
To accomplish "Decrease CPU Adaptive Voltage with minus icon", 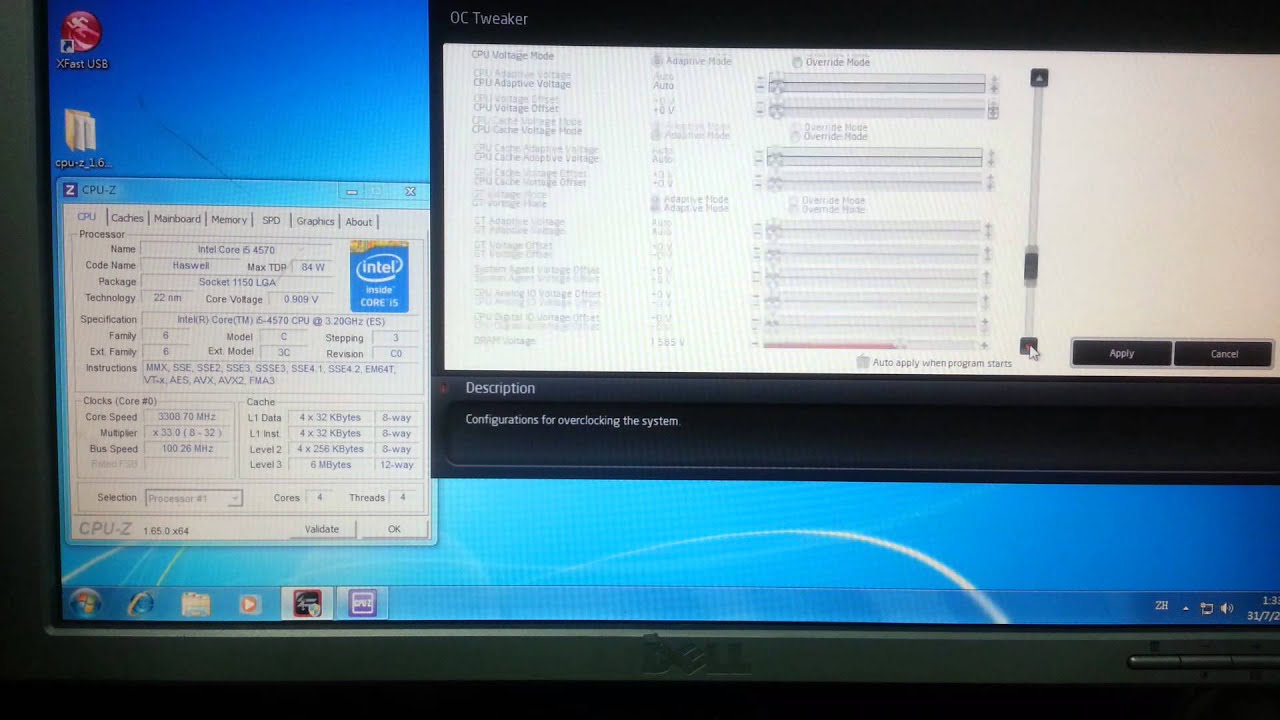I will [x=760, y=85].
